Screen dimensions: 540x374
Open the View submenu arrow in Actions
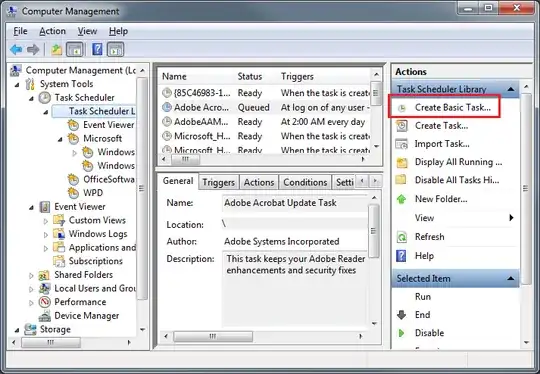click(x=511, y=218)
